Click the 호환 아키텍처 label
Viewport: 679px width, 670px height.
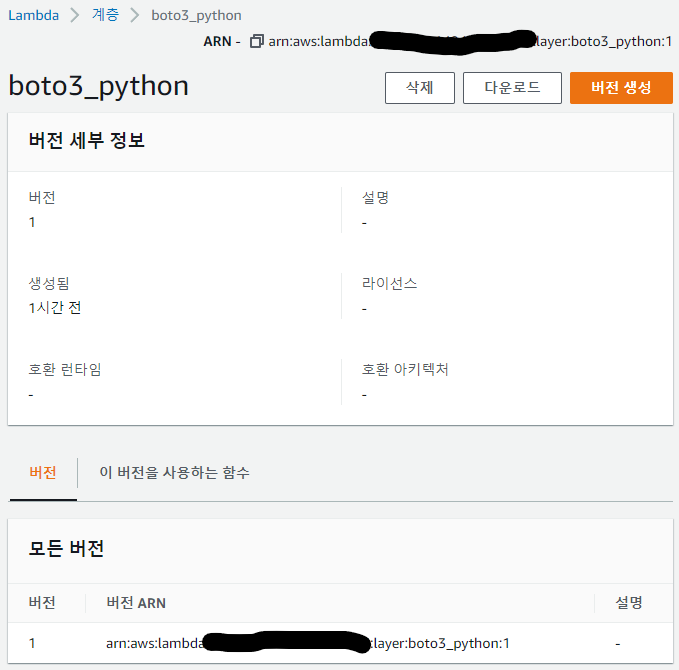tap(405, 369)
